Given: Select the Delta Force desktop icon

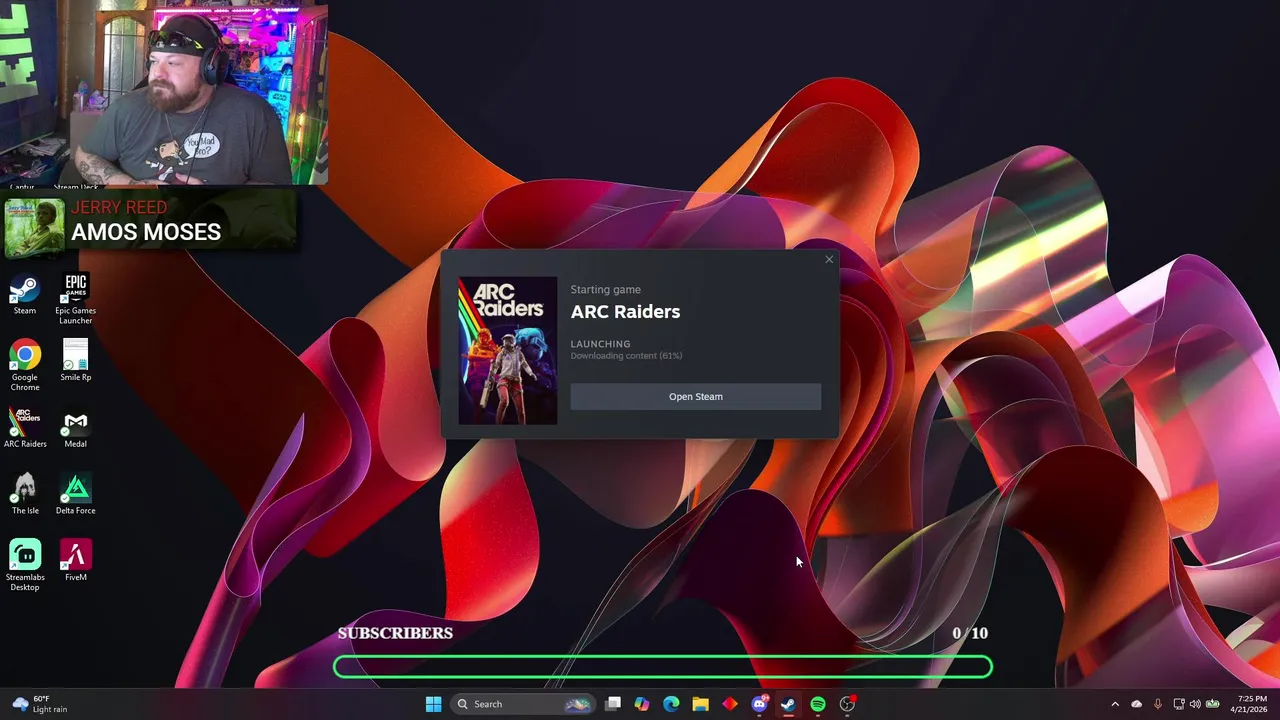Looking at the screenshot, I should (76, 495).
